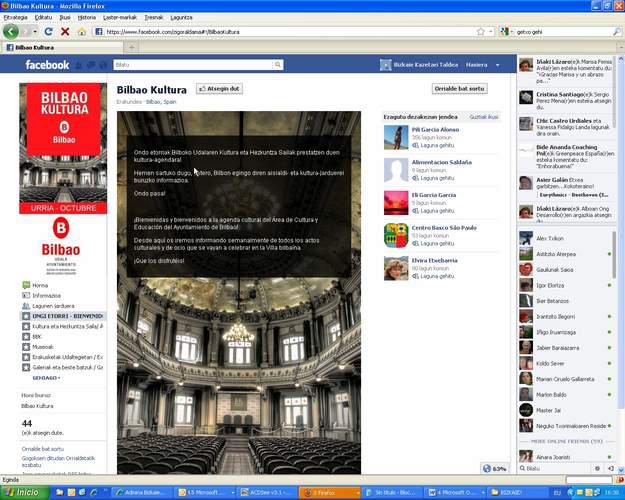Click the star icon beside Museoak
This screenshot has height=500, width=625.
[26, 347]
